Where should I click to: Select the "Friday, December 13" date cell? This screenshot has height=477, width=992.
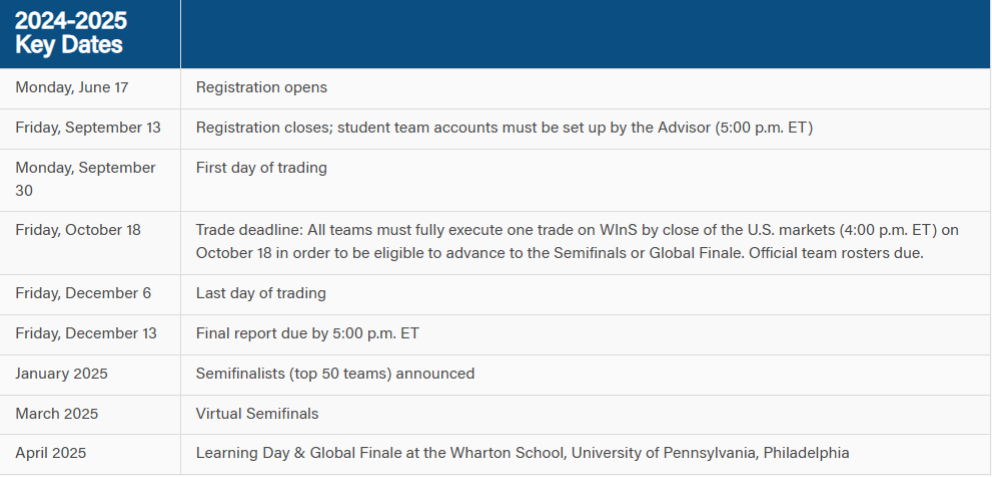click(87, 334)
